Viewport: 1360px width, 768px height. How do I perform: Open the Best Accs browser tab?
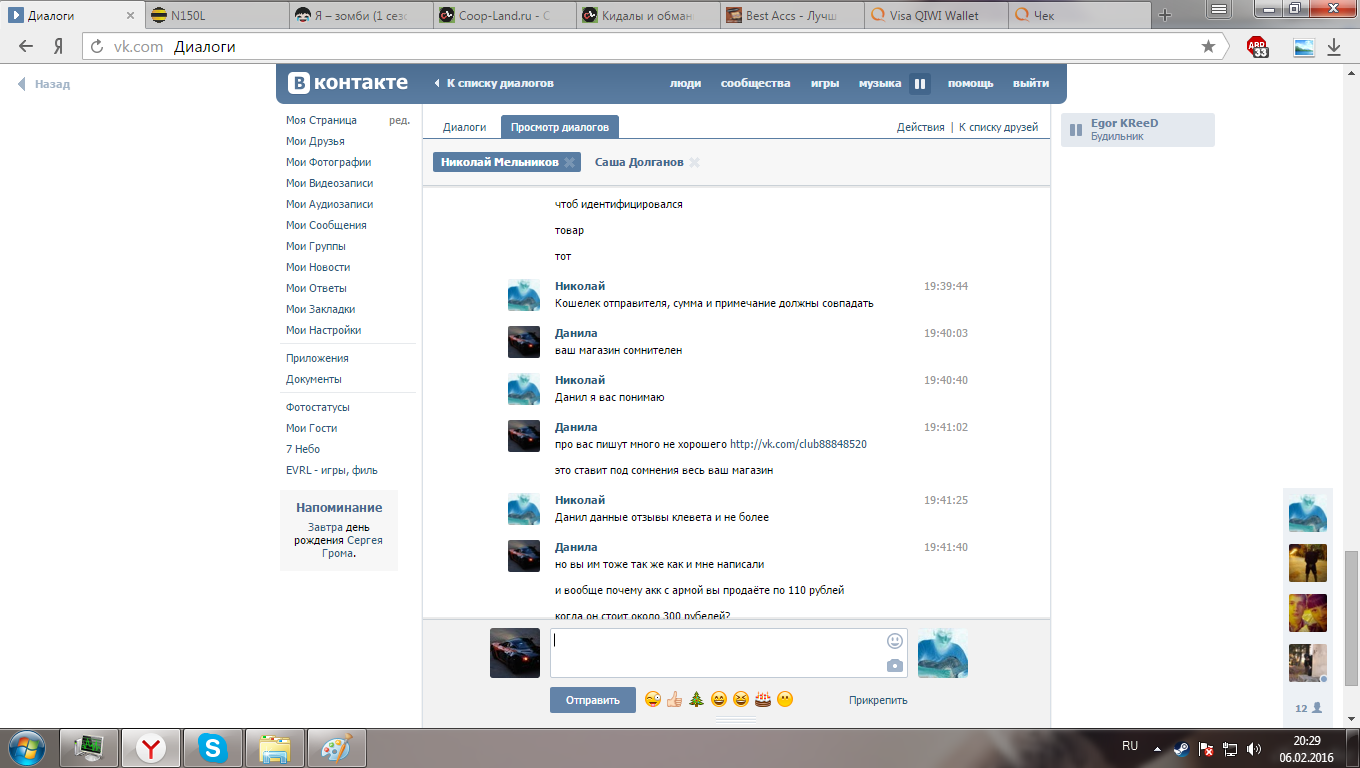click(790, 15)
